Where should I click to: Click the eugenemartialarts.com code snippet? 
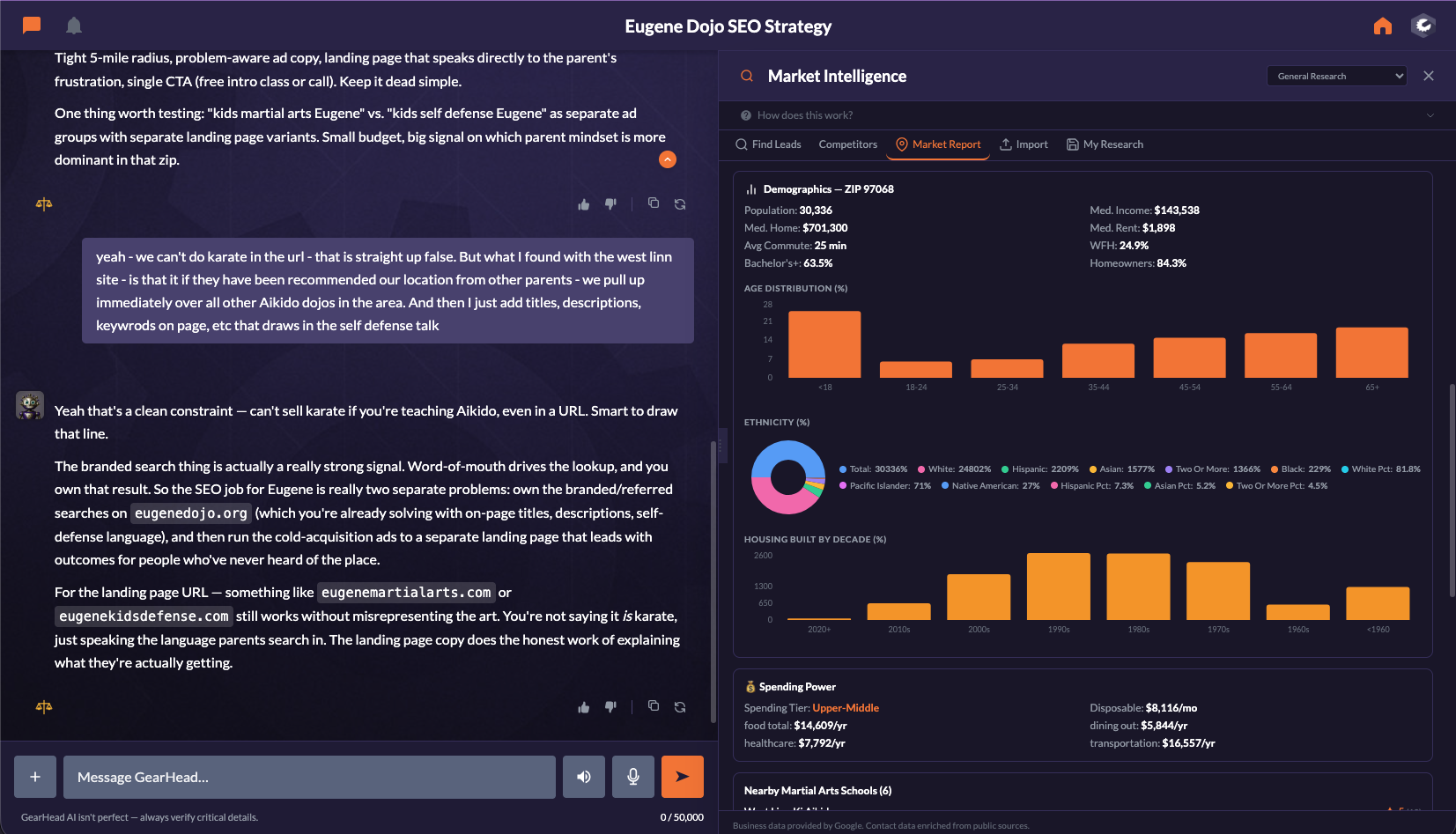pos(406,593)
